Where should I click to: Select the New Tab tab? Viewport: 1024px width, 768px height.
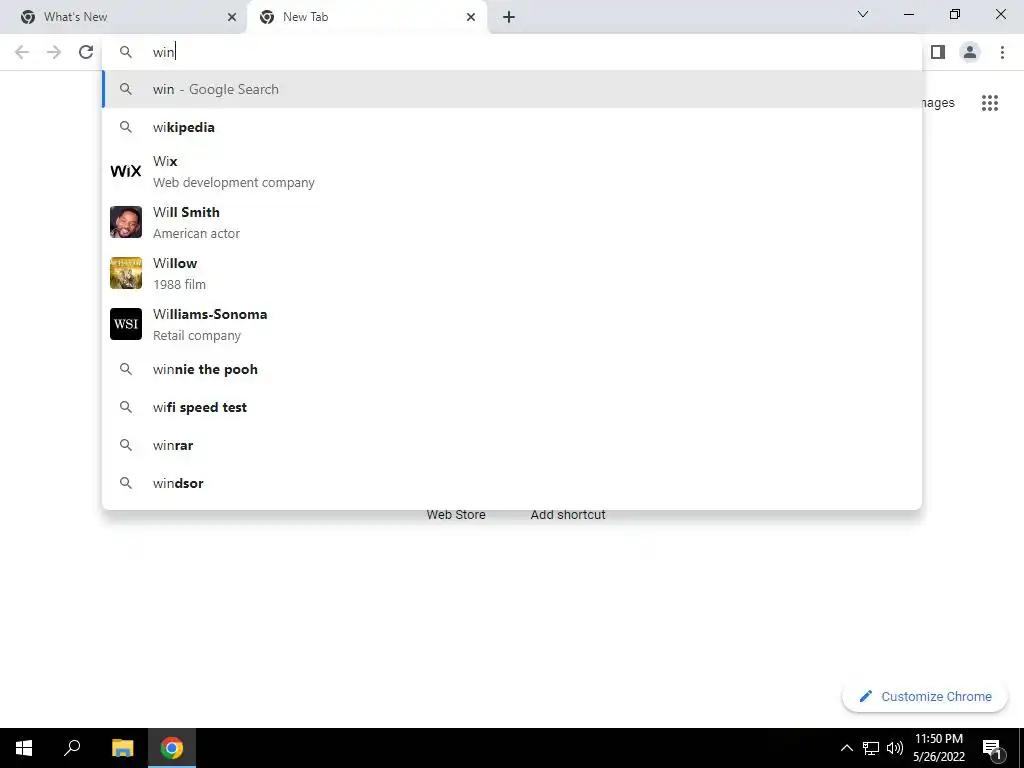367,17
